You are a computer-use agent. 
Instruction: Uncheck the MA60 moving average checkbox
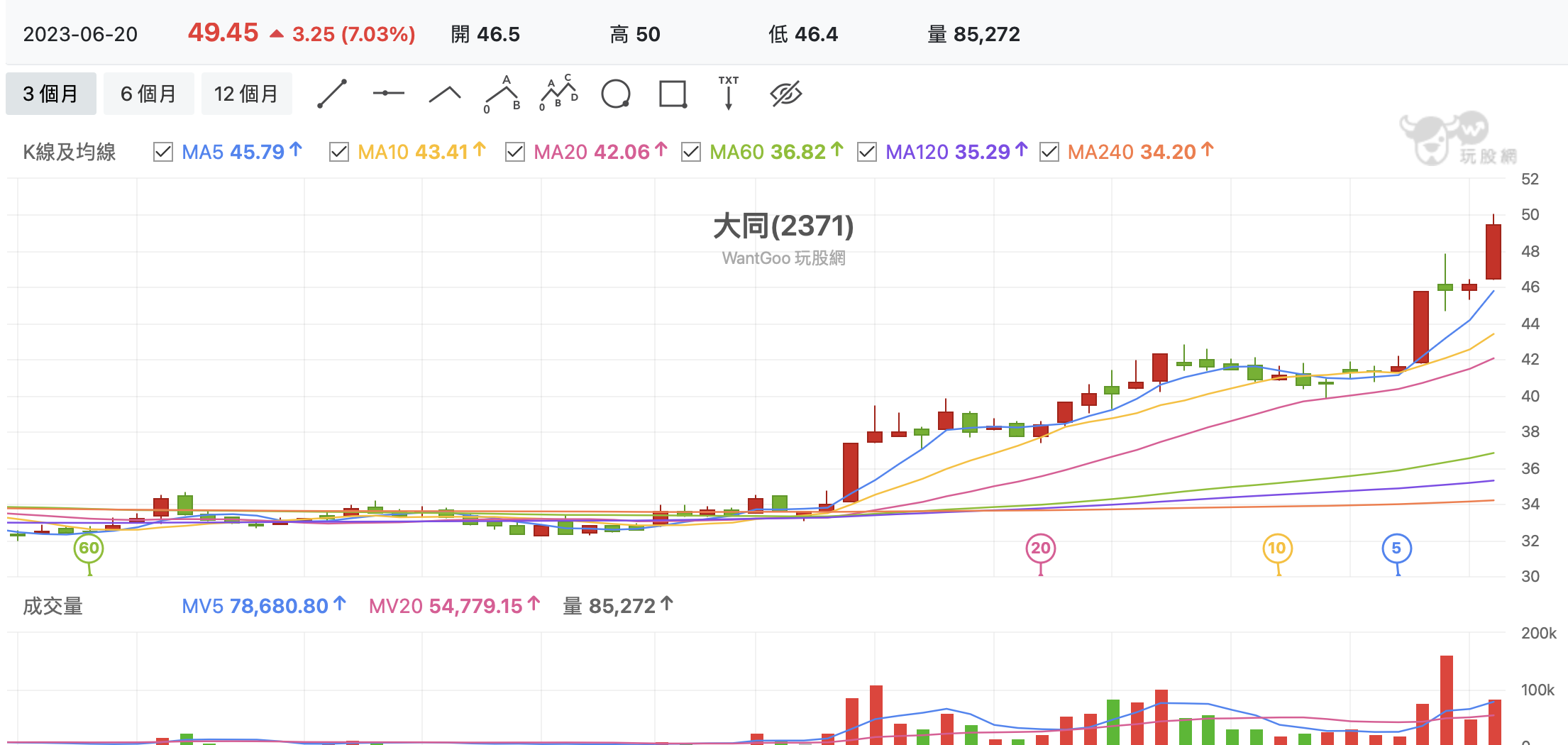691,152
